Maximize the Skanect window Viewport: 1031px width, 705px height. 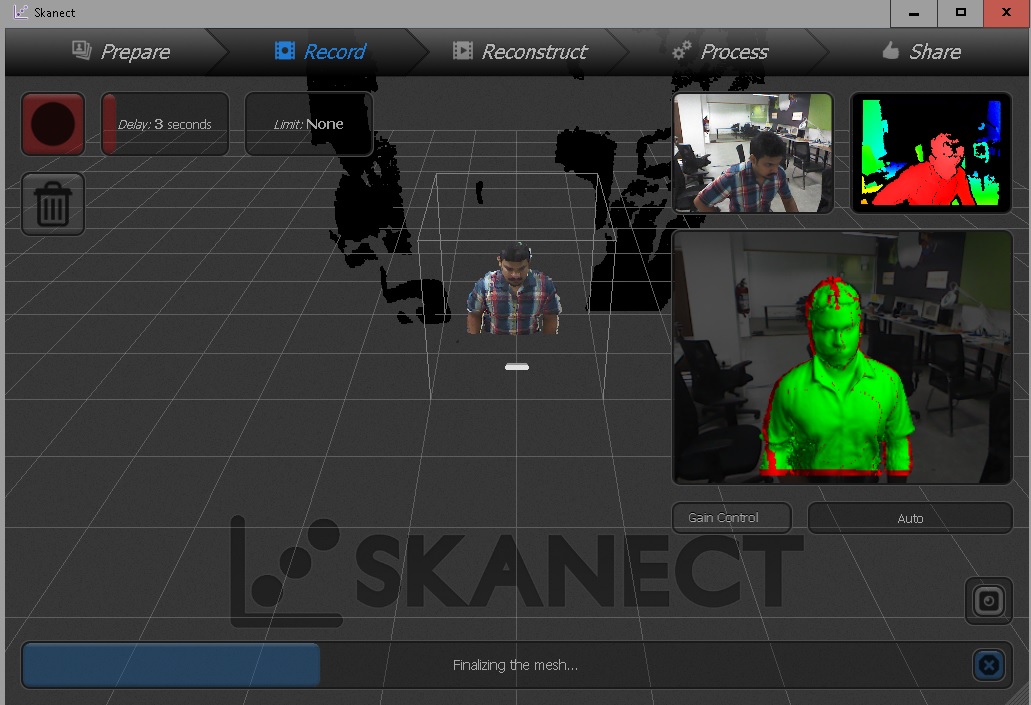point(961,13)
